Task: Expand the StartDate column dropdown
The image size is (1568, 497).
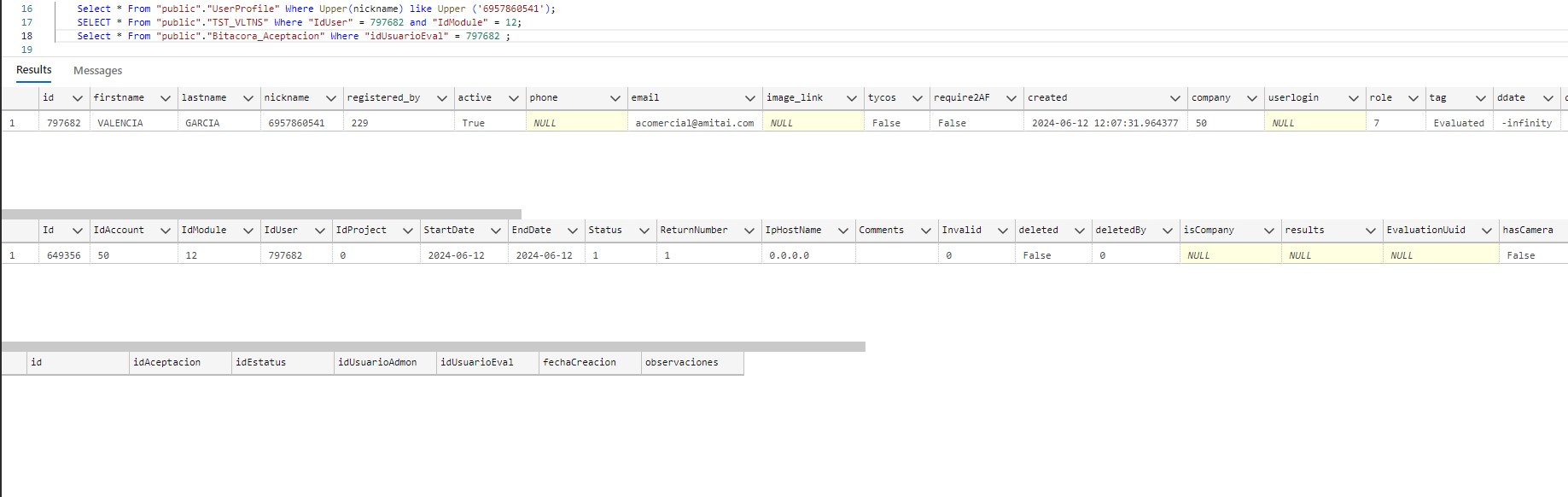Action: coord(496,231)
